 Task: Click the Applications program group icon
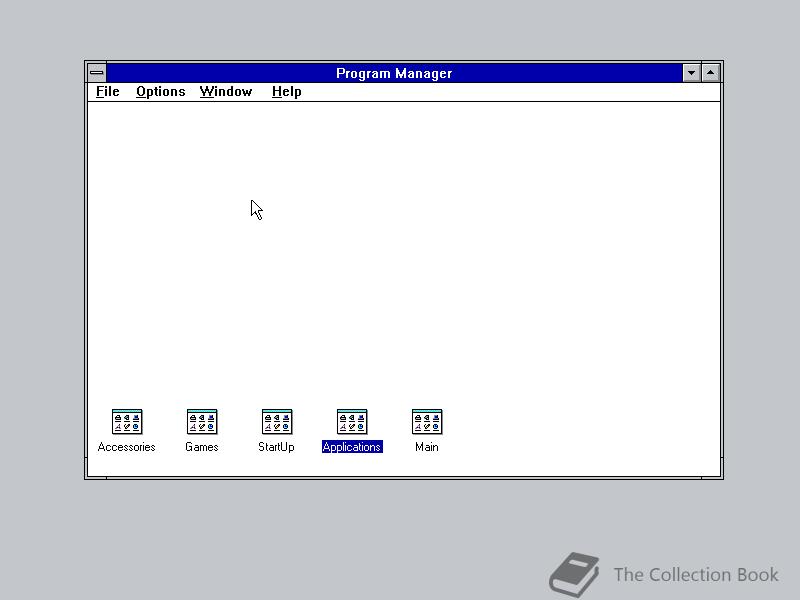click(352, 422)
